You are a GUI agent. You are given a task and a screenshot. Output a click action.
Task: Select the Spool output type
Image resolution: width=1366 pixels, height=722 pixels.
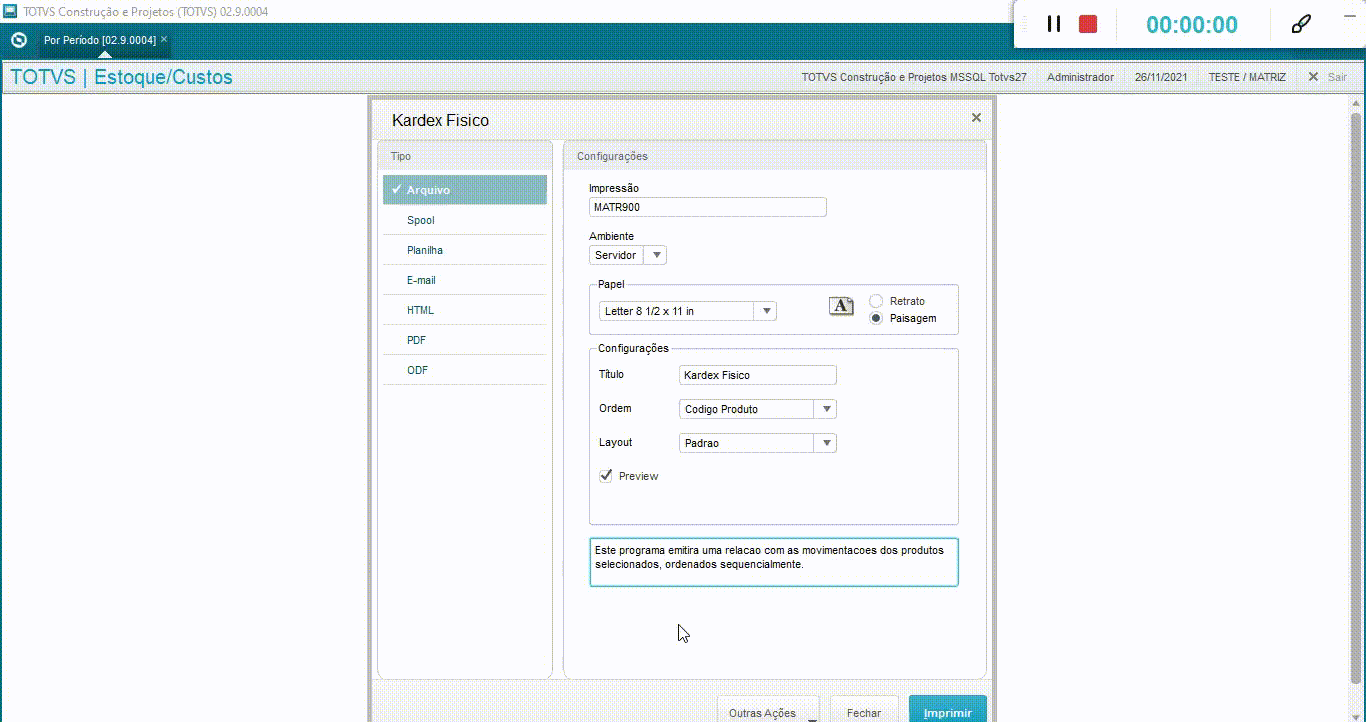pyautogui.click(x=465, y=220)
